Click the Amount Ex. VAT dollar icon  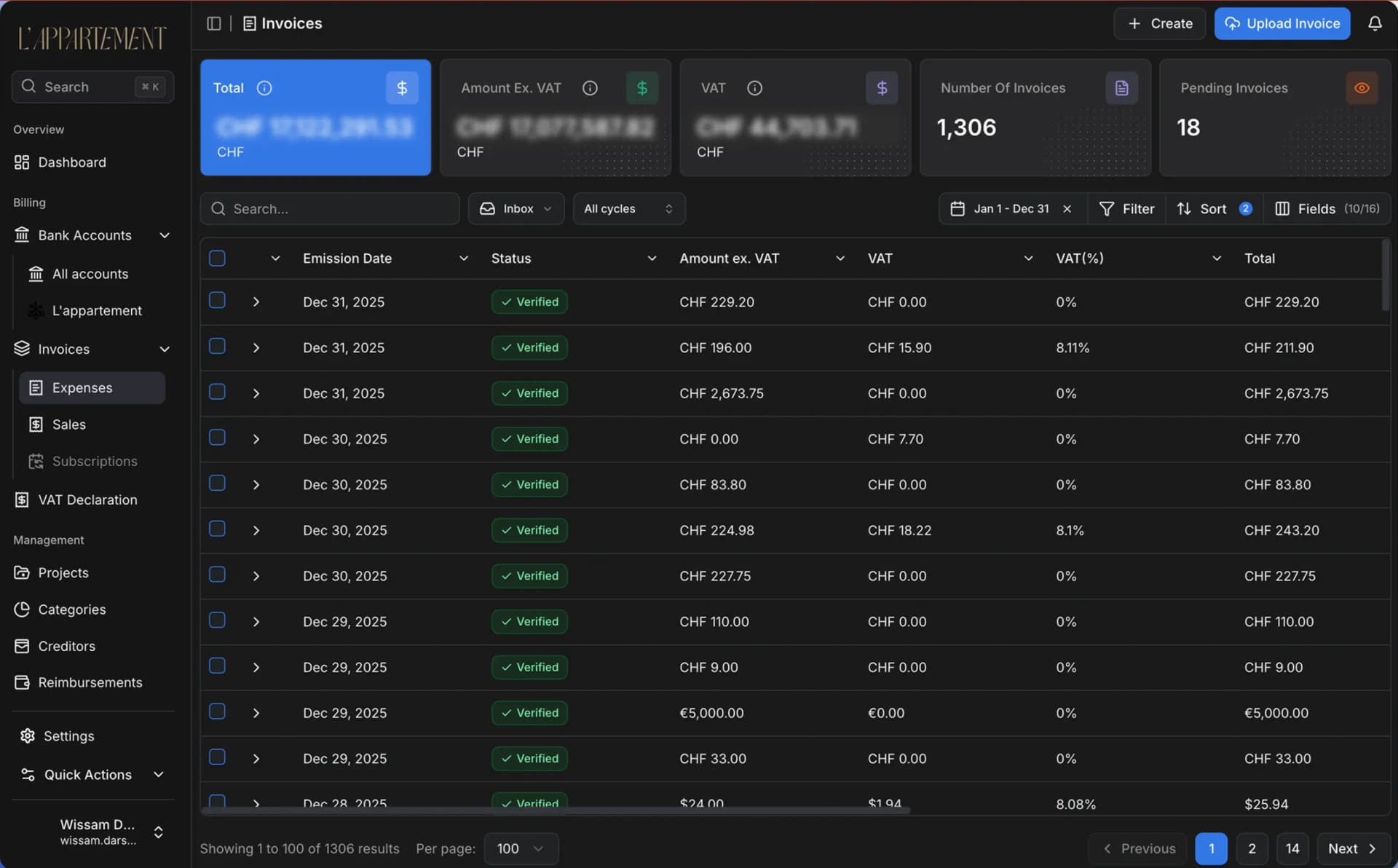[641, 88]
